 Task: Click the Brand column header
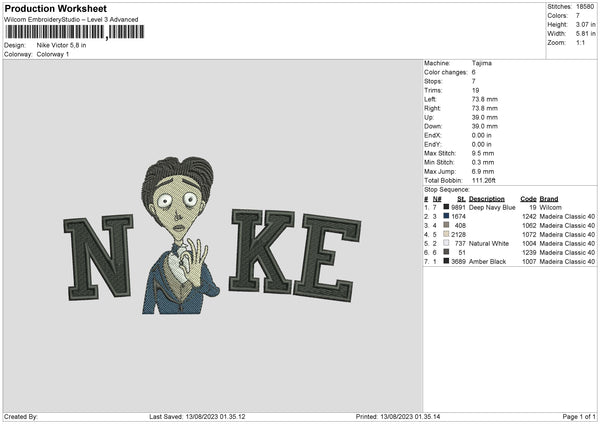point(549,199)
